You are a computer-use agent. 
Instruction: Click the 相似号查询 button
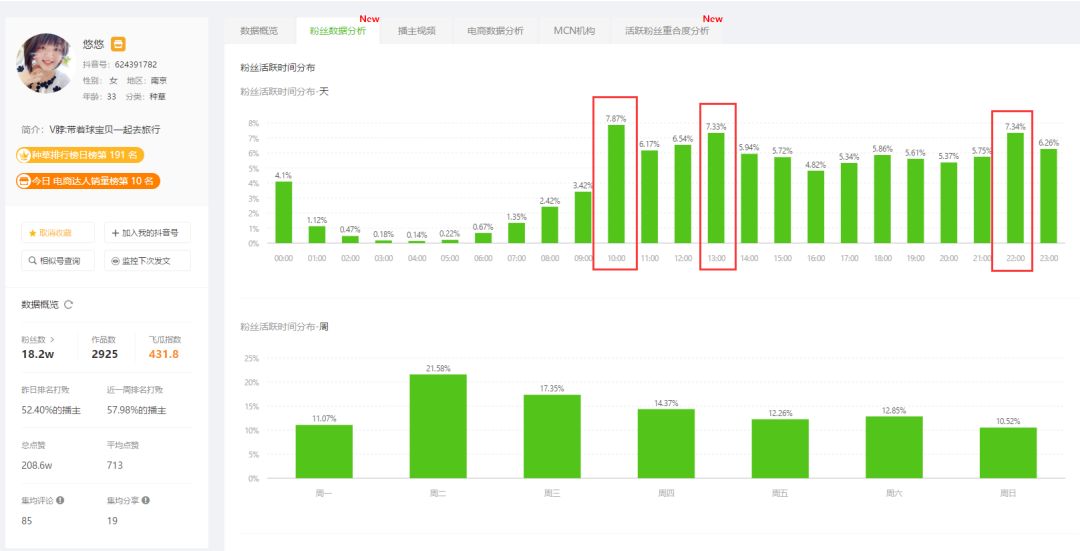[x=58, y=261]
